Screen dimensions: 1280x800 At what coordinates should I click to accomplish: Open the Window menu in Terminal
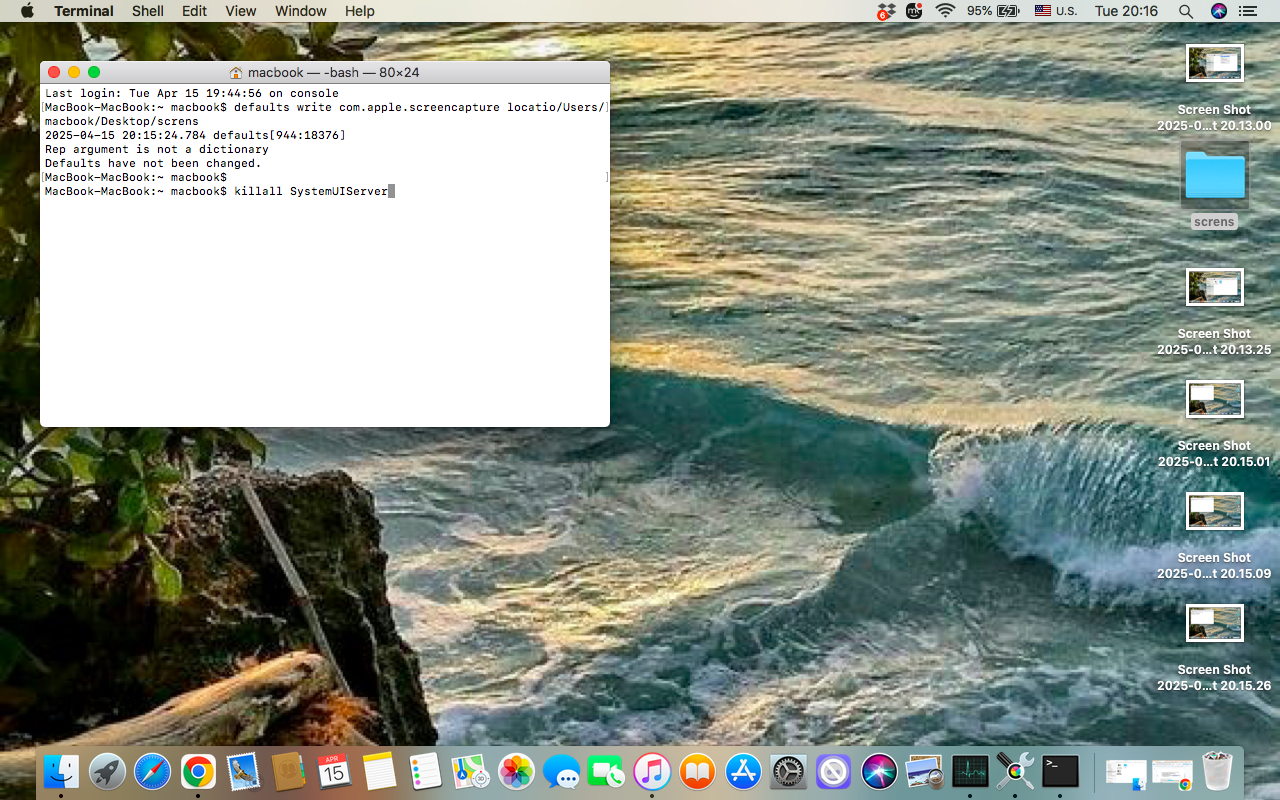[x=300, y=11]
